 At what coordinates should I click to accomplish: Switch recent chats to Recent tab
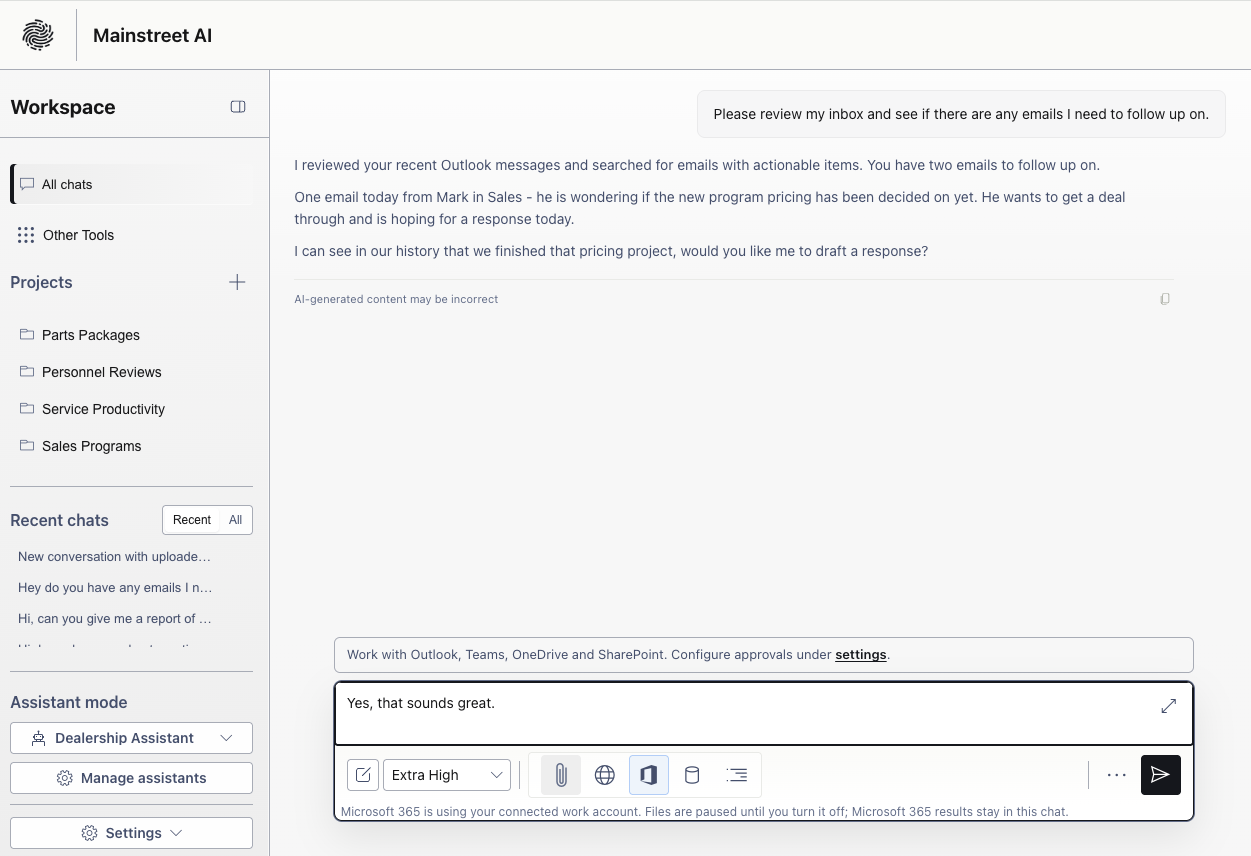[192, 520]
